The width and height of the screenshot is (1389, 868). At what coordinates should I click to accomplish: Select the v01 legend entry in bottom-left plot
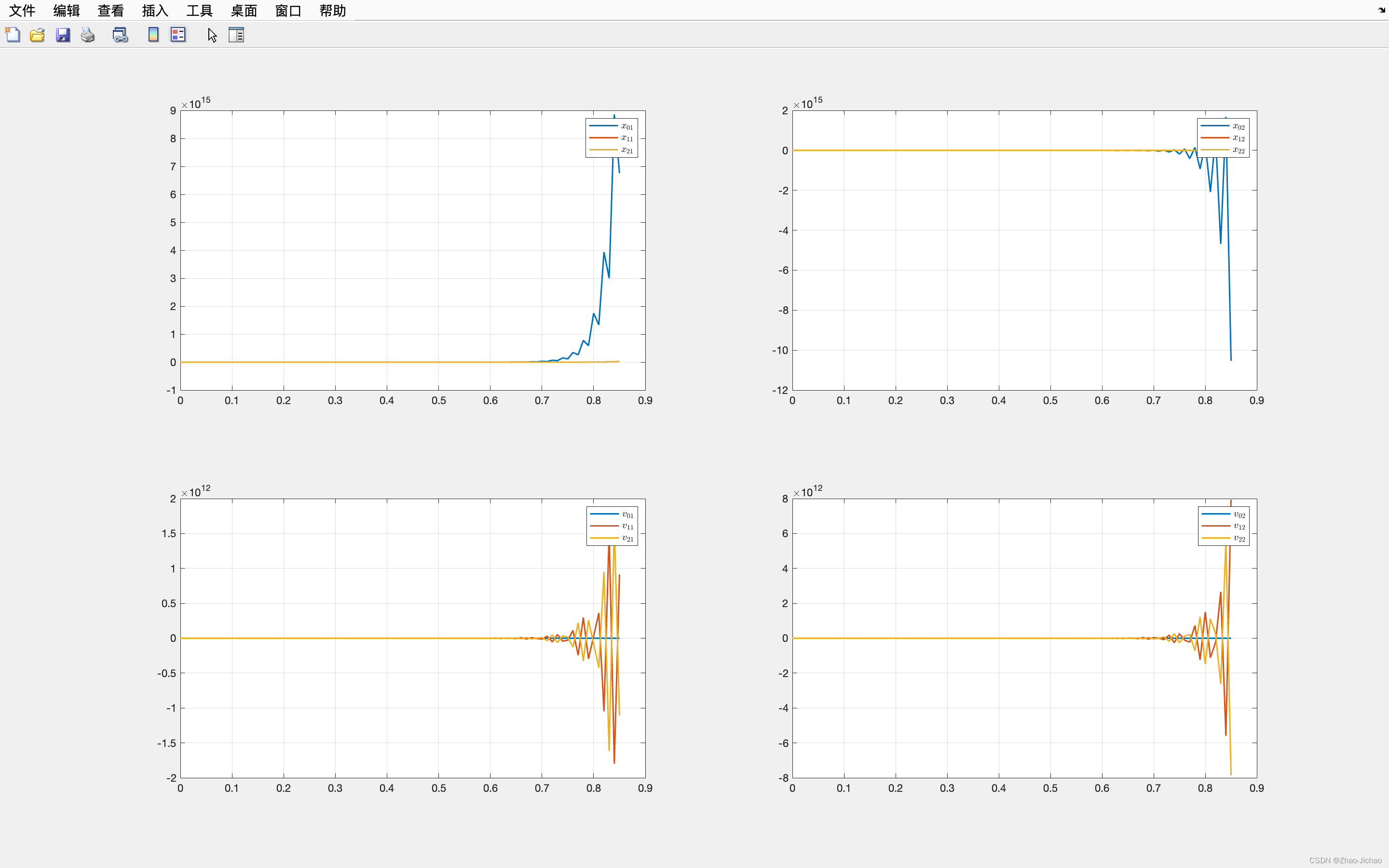612,515
